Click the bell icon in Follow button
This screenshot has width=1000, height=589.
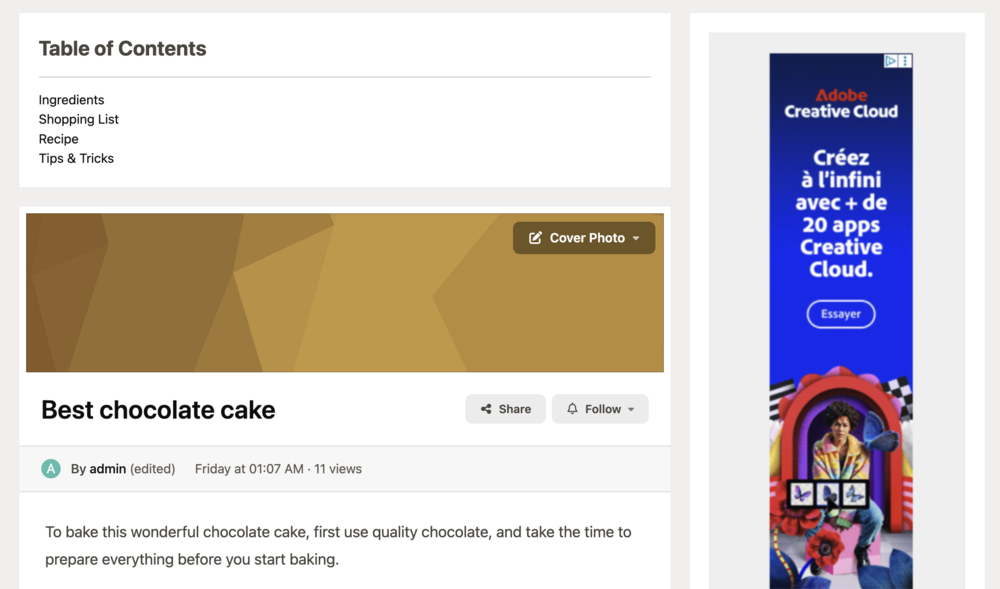[x=572, y=409]
